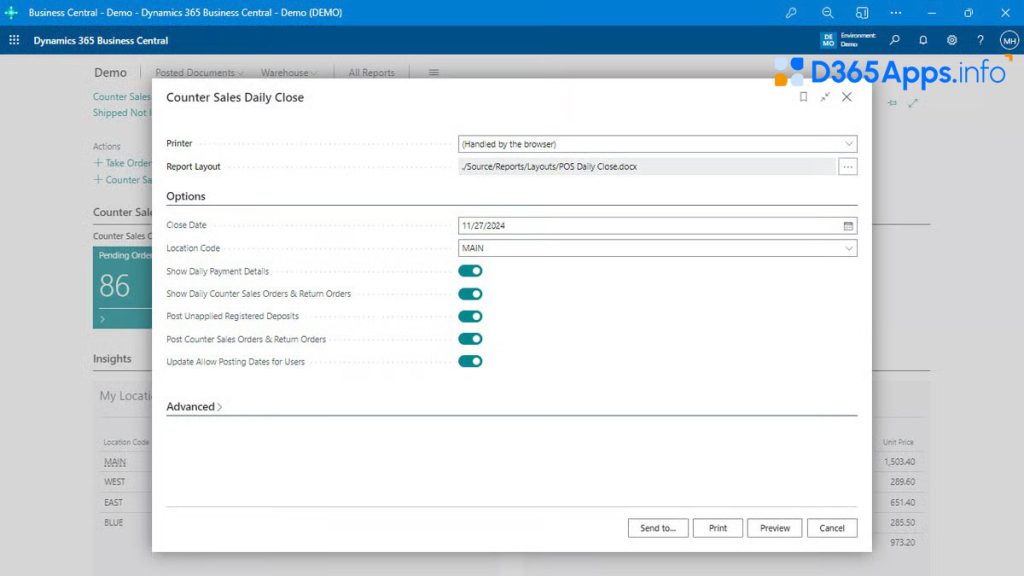The image size is (1024, 576).
Task: Click the Send to... button
Action: tap(658, 528)
